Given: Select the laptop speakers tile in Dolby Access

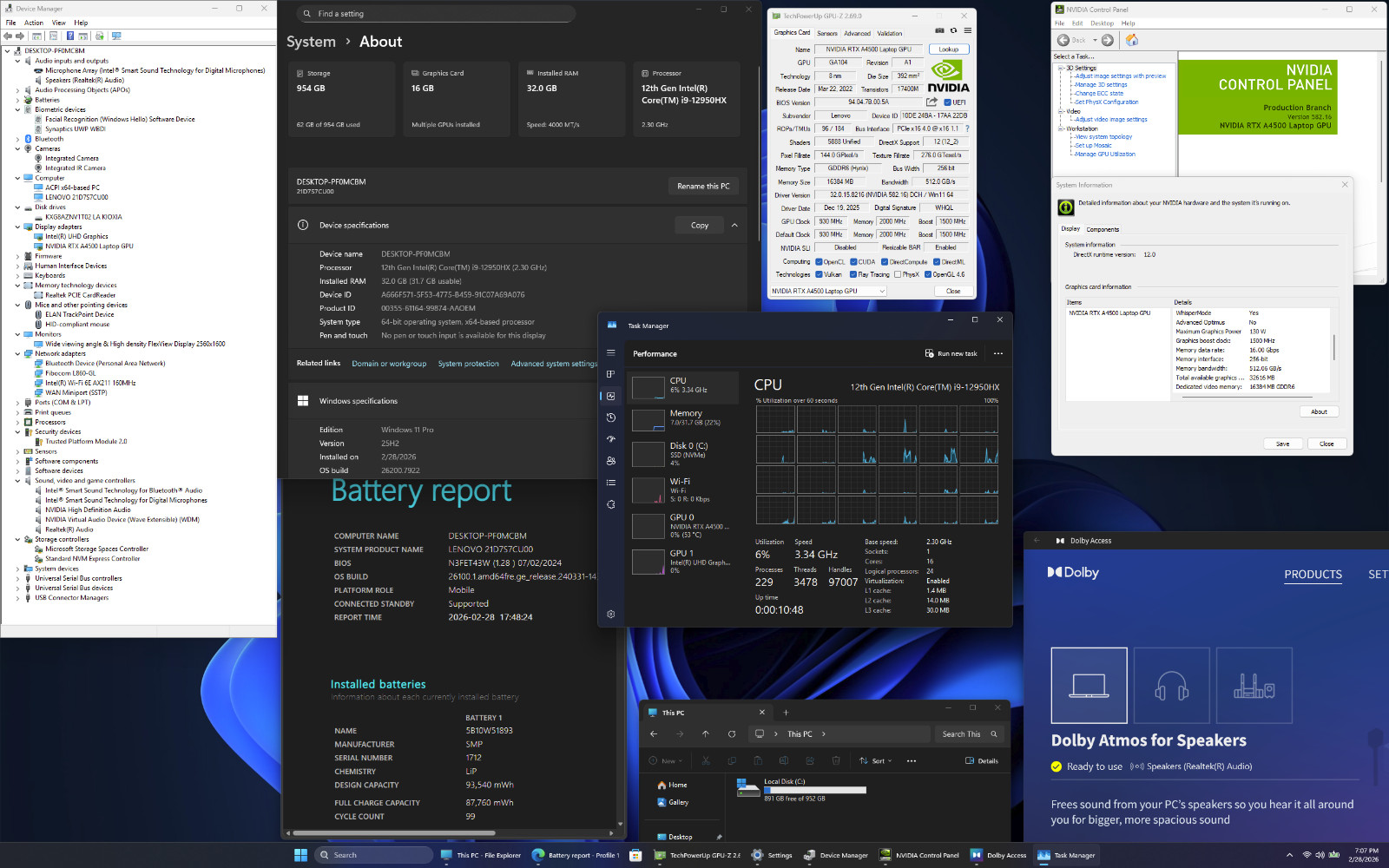Looking at the screenshot, I should point(1089,685).
